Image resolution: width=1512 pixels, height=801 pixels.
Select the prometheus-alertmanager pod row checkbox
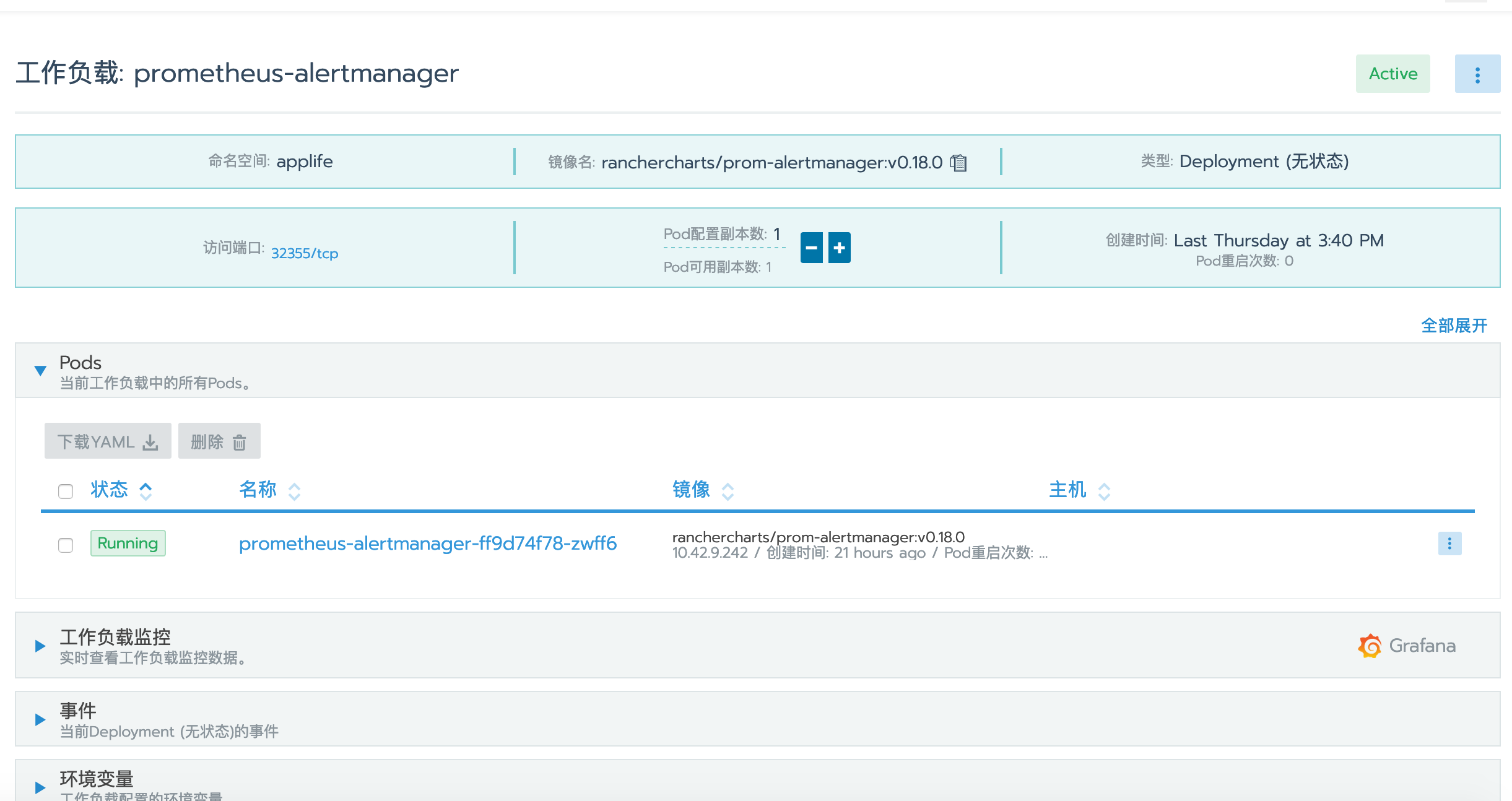pos(65,545)
